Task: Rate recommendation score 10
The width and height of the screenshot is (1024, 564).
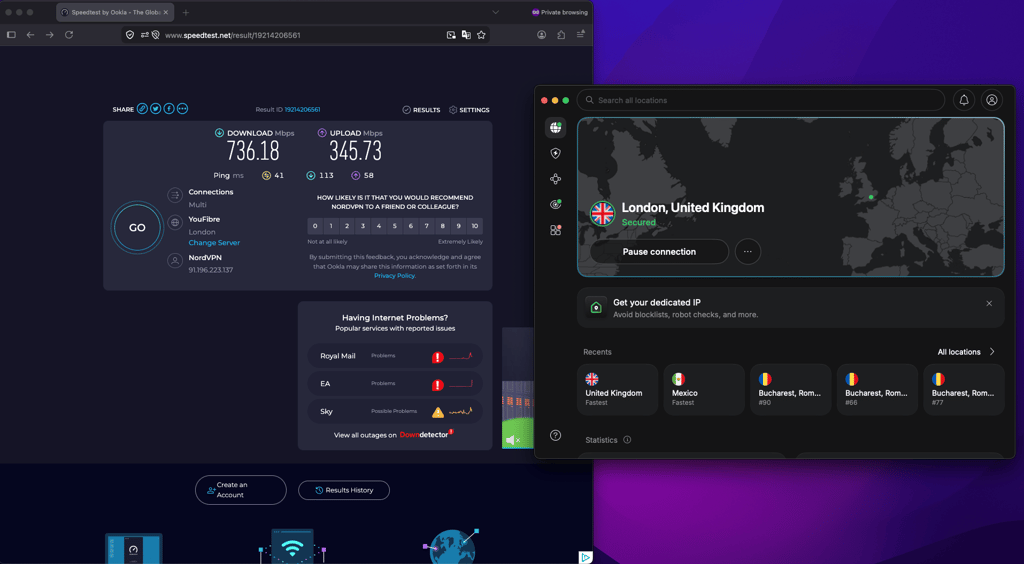Action: click(475, 226)
